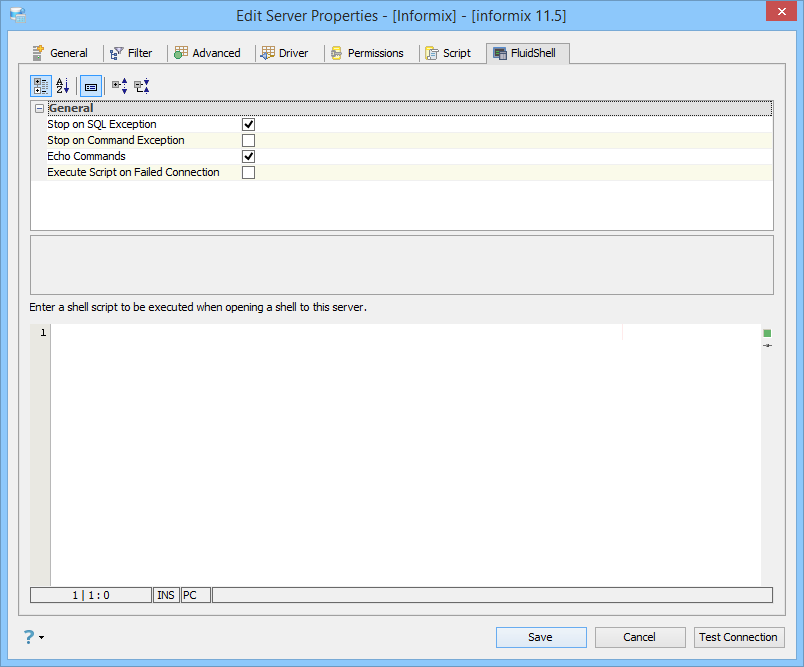
Task: Click line number 1 in editor gutter
Action: [x=43, y=333]
